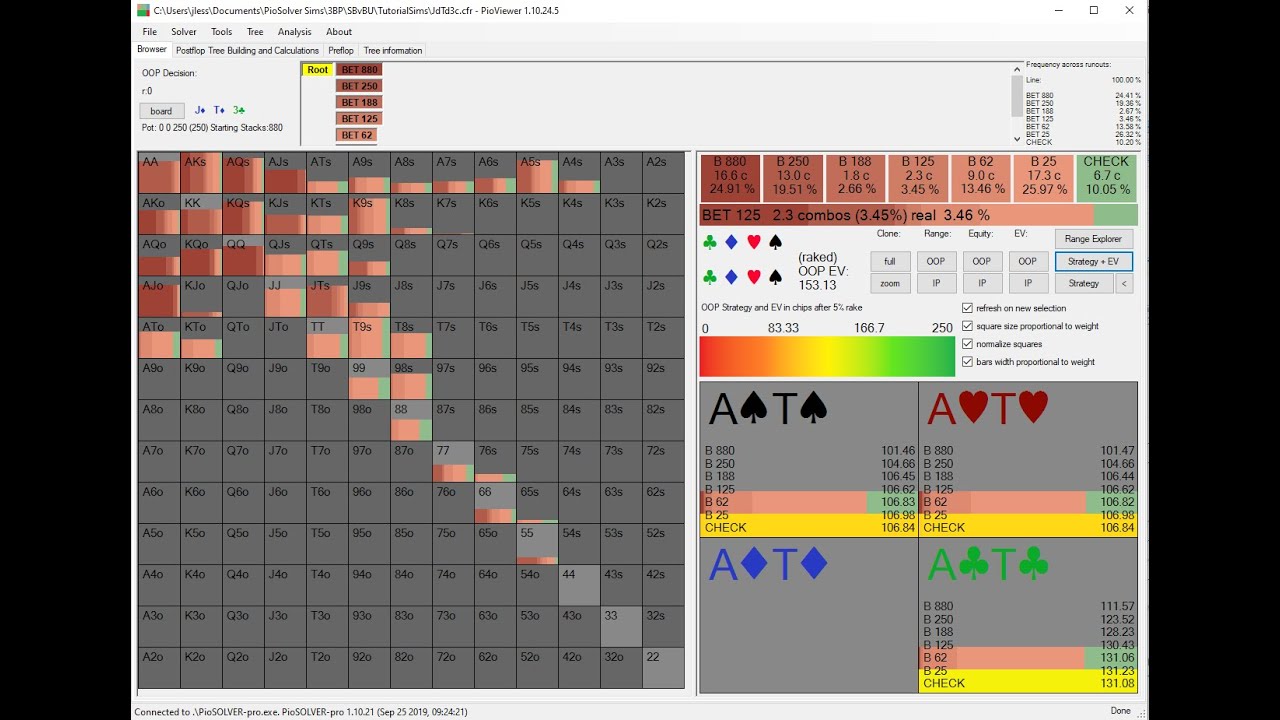Click the diamond suit in the upper suit row

click(731, 242)
